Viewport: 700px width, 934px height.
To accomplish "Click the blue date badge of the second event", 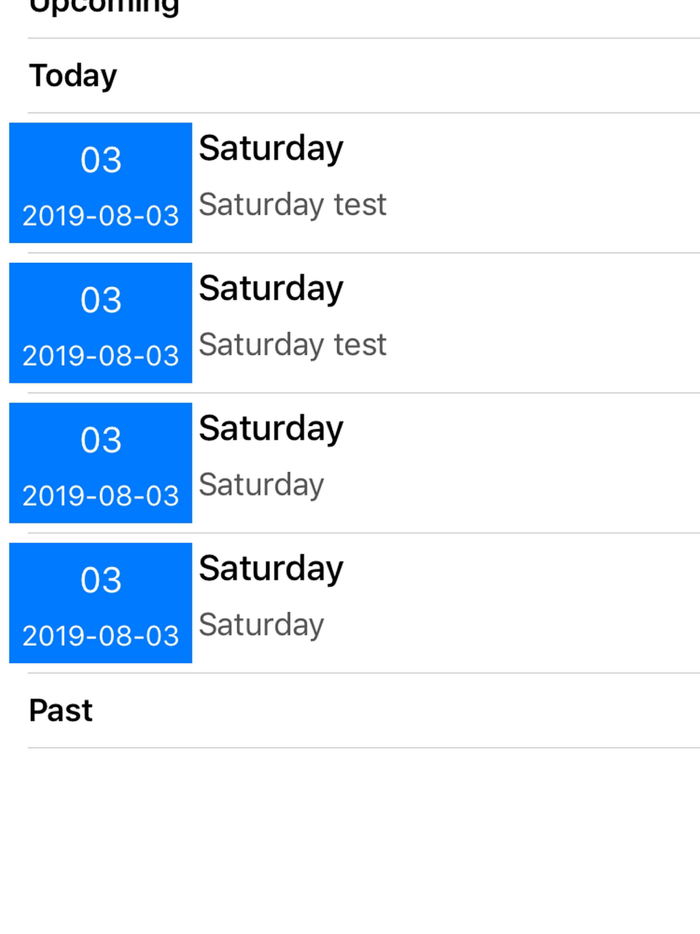I will coord(100,323).
